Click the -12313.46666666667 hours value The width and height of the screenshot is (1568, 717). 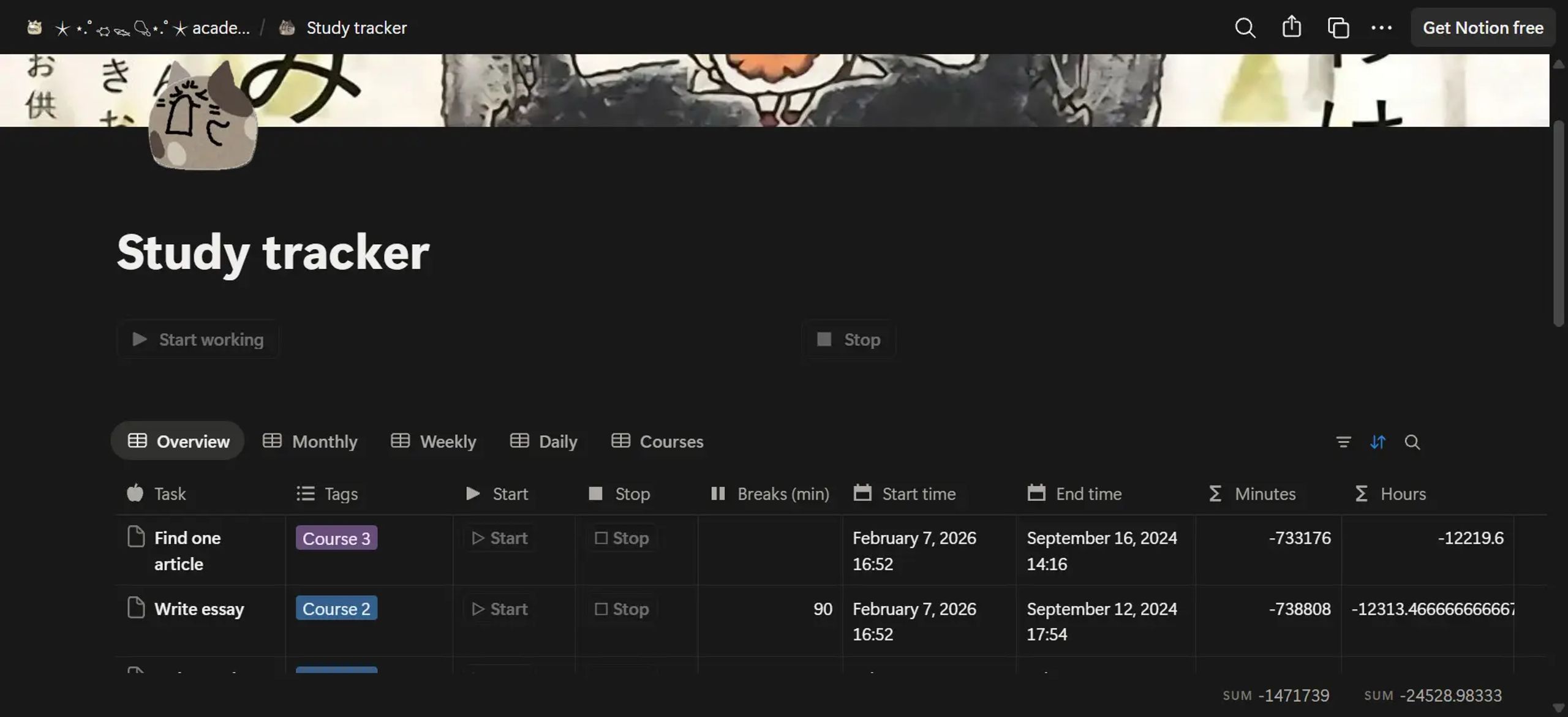point(1433,609)
